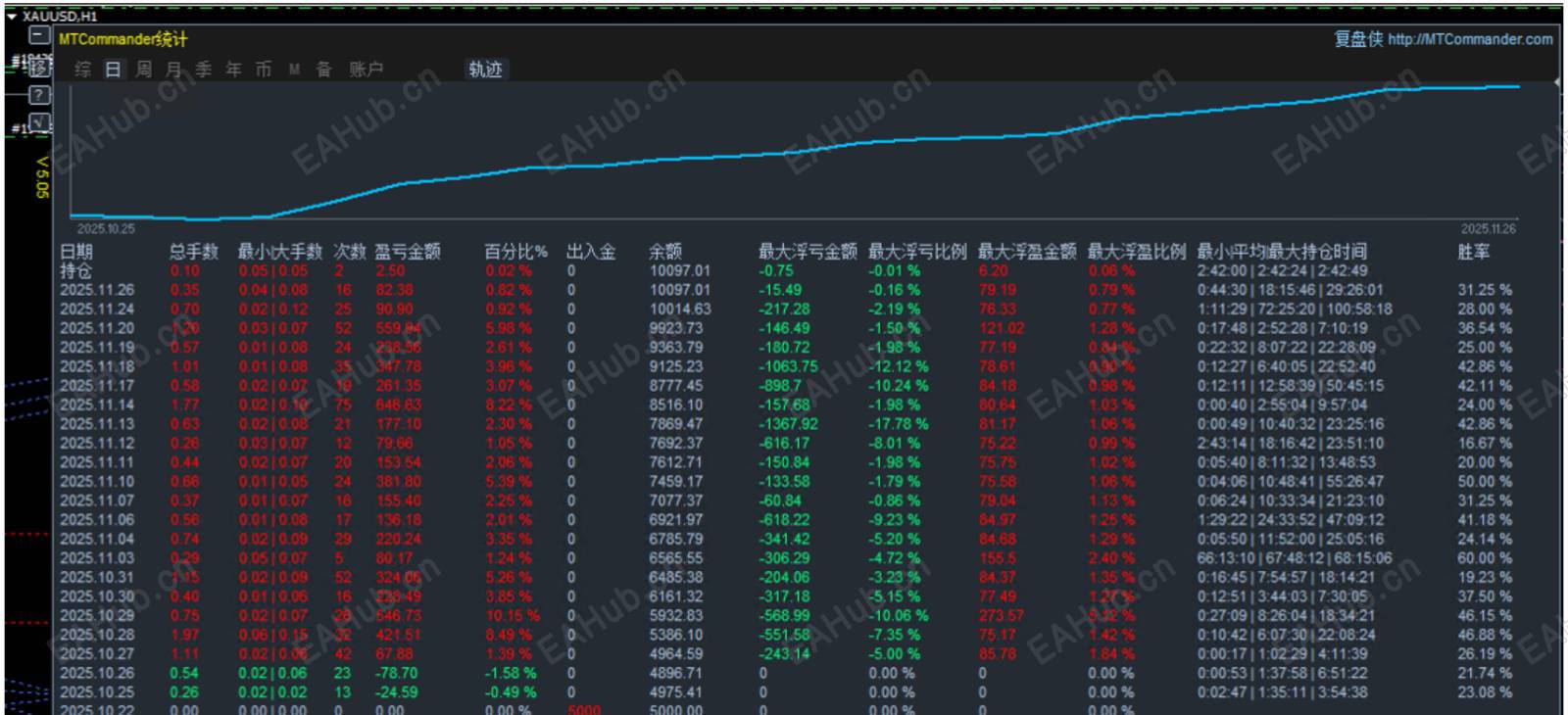Switch to the 周 weekly tab
The image size is (1568, 715).
pos(144,70)
